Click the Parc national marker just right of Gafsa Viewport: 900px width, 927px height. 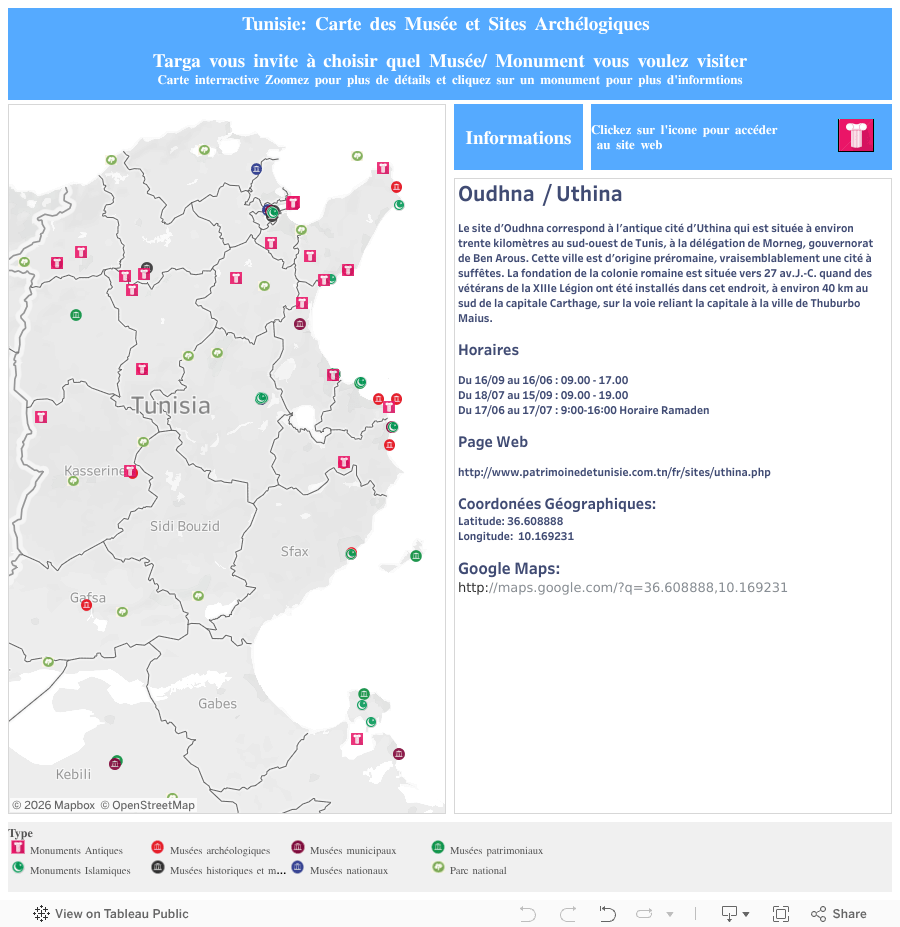pos(122,612)
